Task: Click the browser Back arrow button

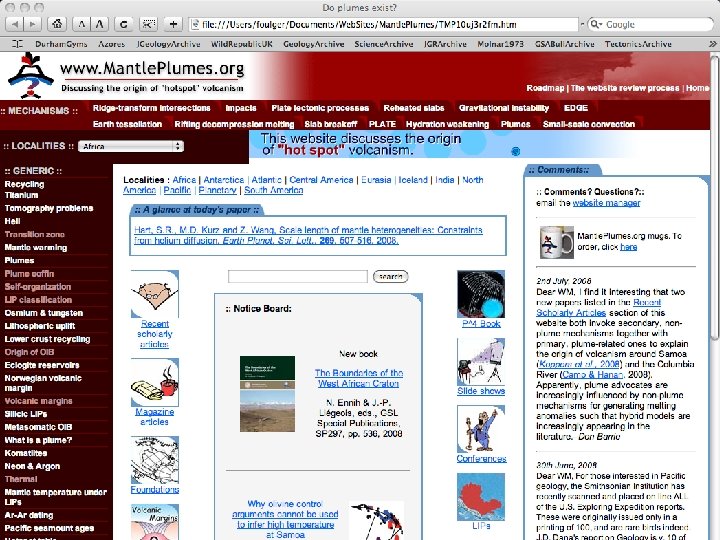Action: tap(15, 24)
